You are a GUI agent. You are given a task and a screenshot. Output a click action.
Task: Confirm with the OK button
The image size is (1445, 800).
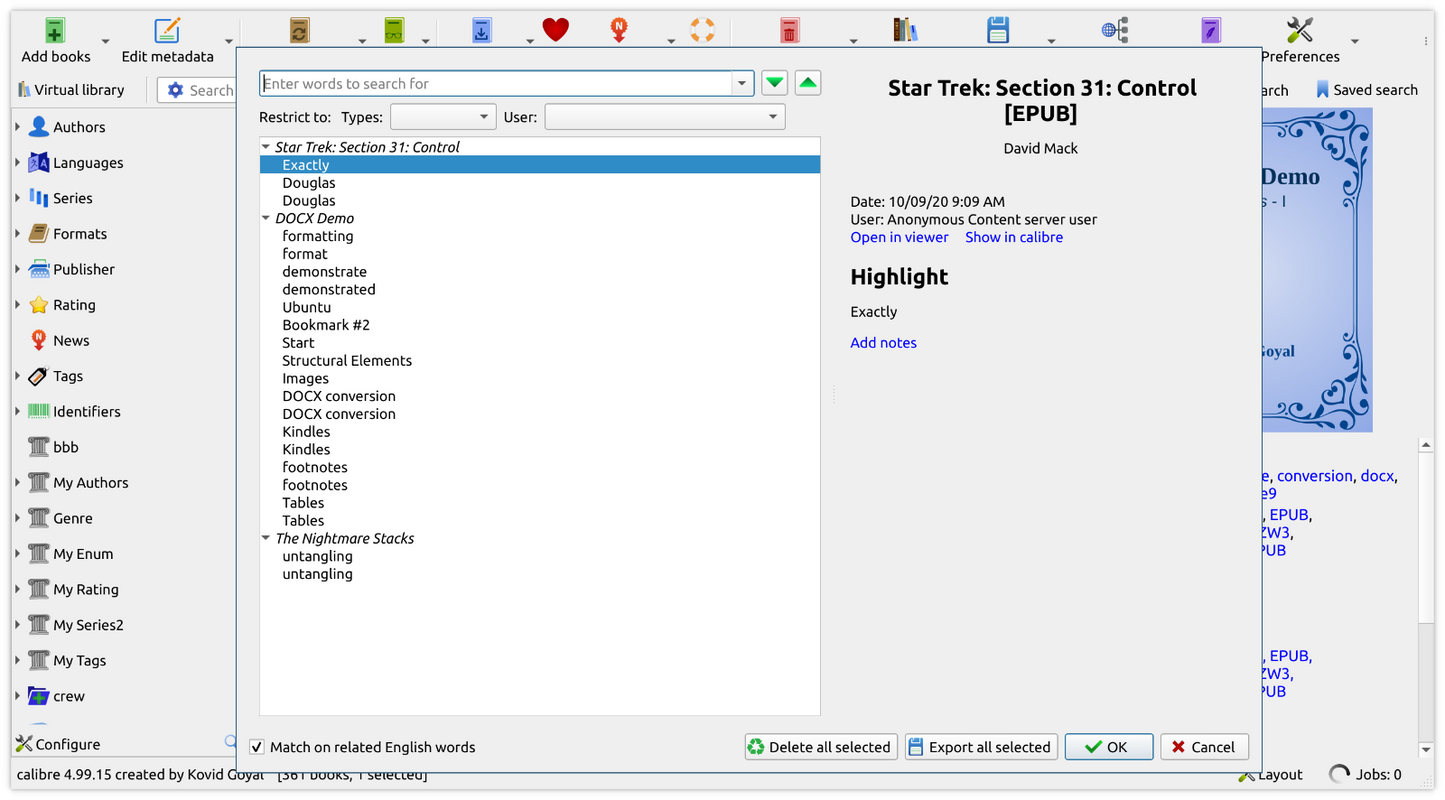(x=1108, y=746)
